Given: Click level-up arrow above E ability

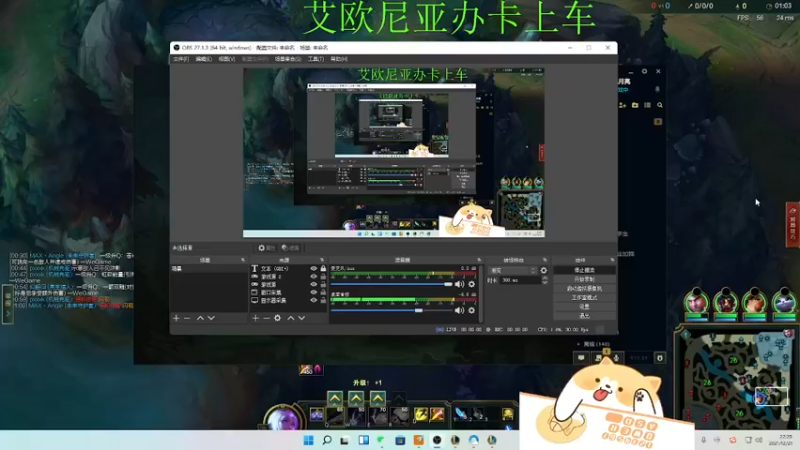Looking at the screenshot, I should click(x=378, y=398).
